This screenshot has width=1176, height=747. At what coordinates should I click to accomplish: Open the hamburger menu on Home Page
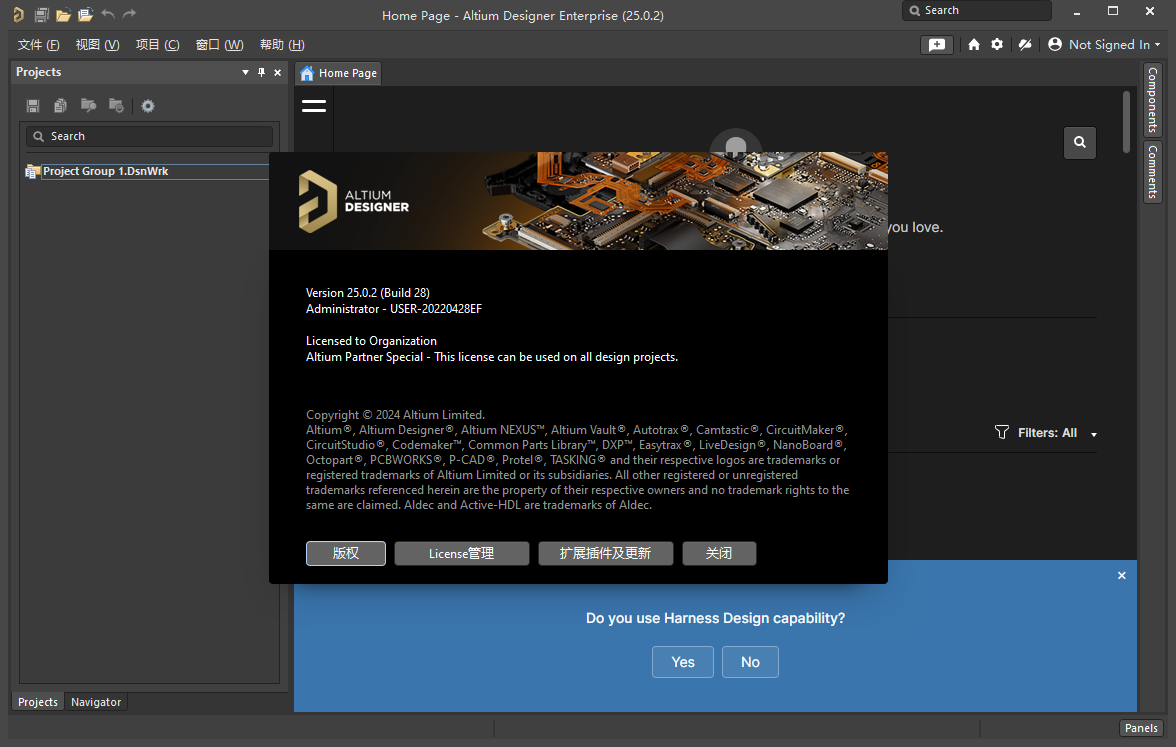pyautogui.click(x=314, y=106)
